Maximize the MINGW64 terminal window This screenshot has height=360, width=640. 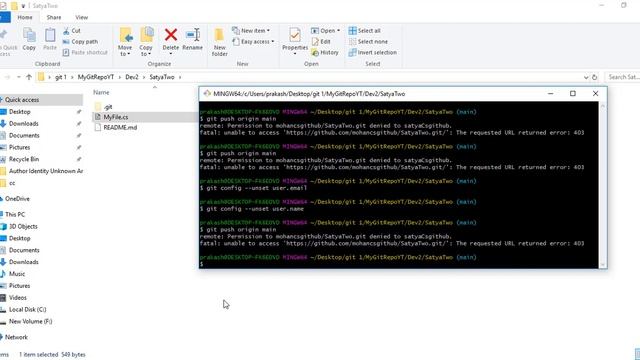(x=573, y=93)
